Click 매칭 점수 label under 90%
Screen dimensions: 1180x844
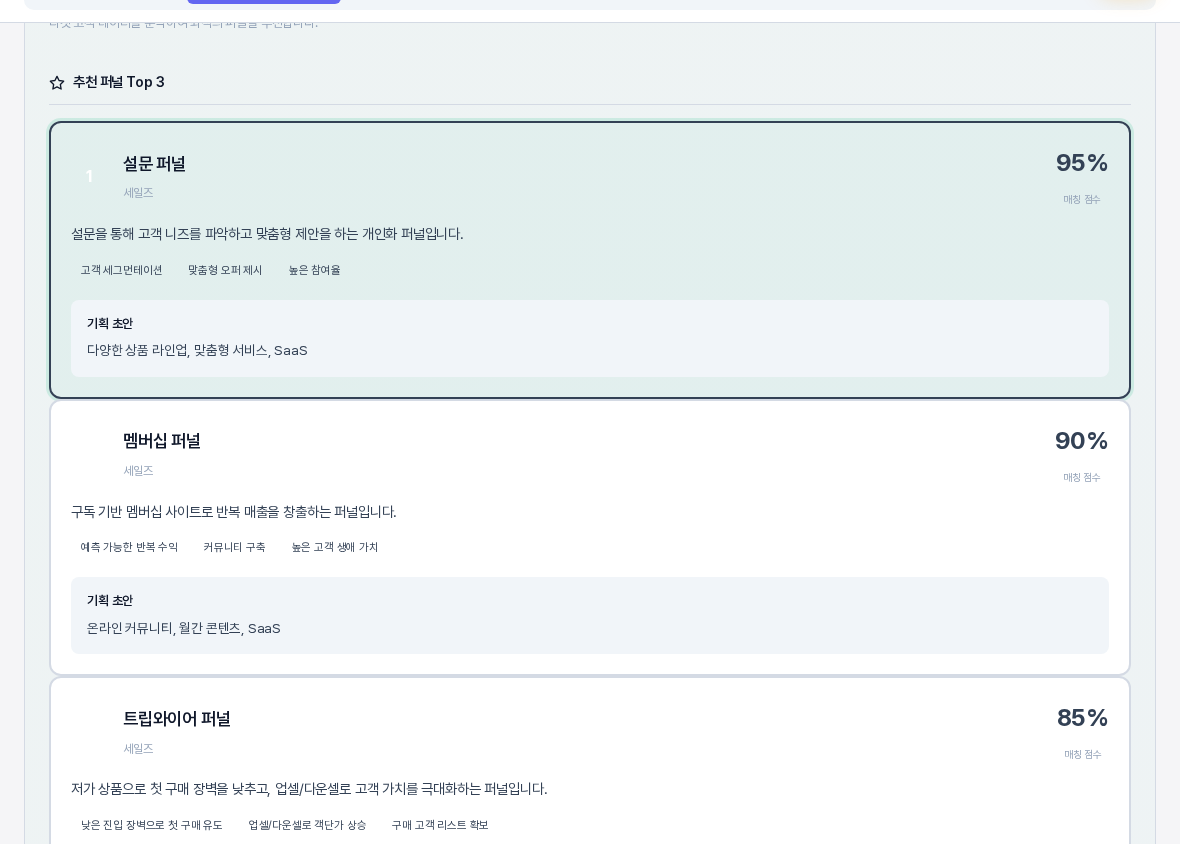tap(1081, 478)
